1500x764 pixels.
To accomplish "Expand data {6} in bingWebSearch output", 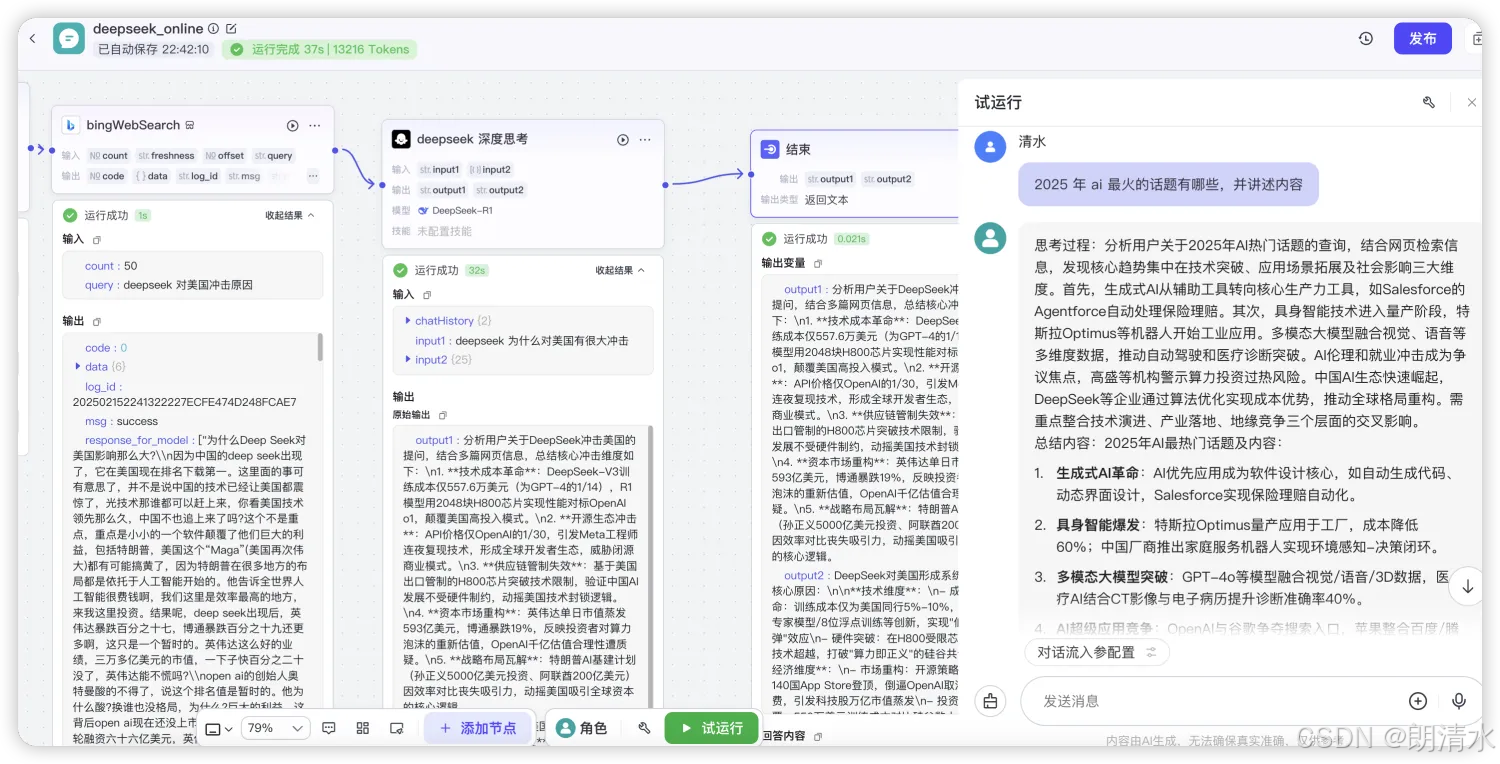I will (x=79, y=367).
